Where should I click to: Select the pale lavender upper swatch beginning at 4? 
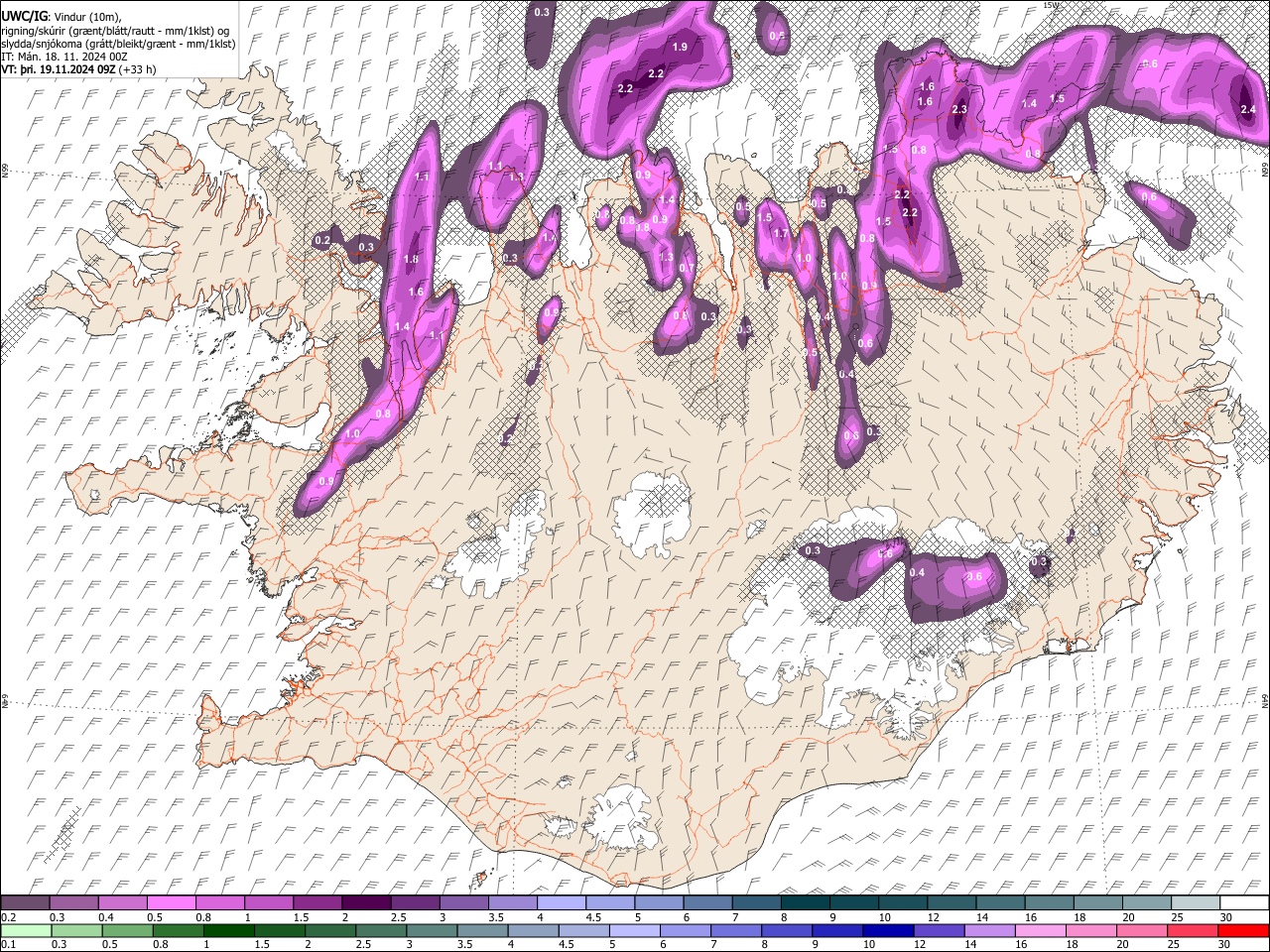562,903
